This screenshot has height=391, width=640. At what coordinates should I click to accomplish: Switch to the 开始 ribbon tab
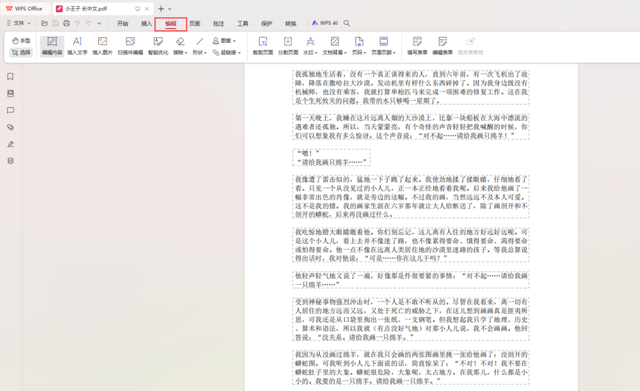pyautogui.click(x=123, y=24)
